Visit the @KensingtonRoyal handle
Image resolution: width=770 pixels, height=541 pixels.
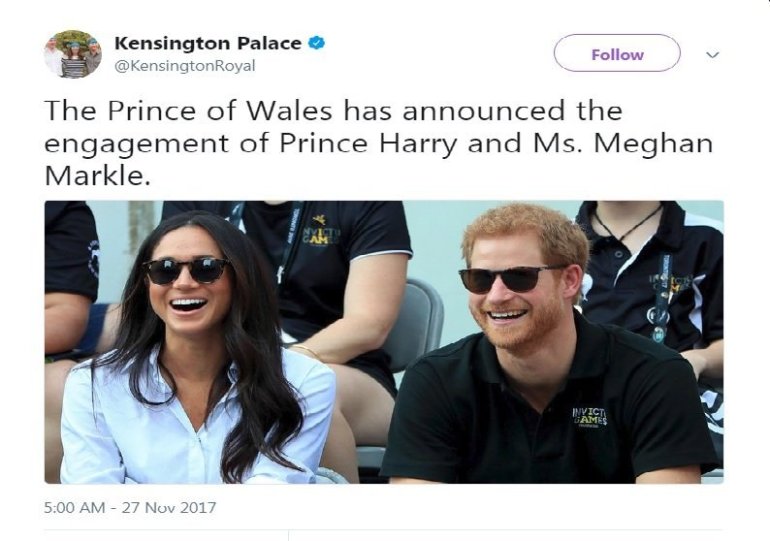pos(185,66)
